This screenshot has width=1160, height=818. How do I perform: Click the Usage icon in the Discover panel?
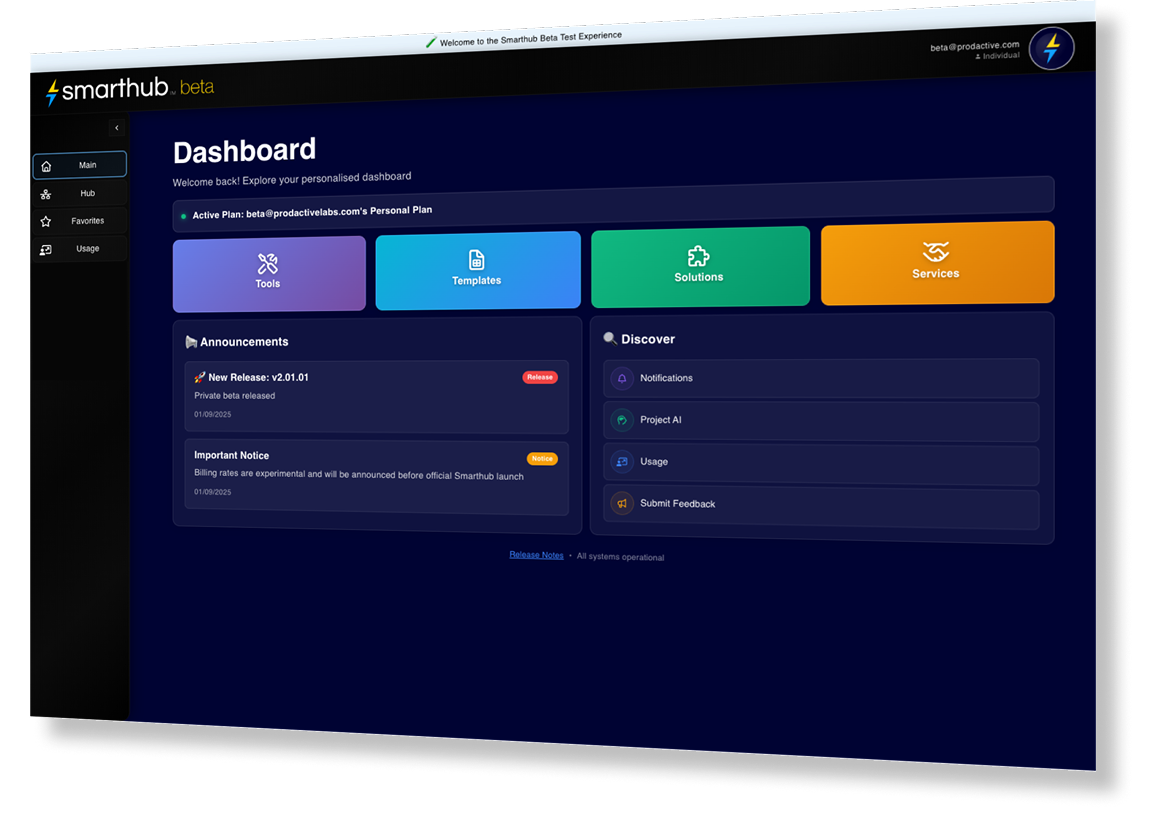click(621, 461)
